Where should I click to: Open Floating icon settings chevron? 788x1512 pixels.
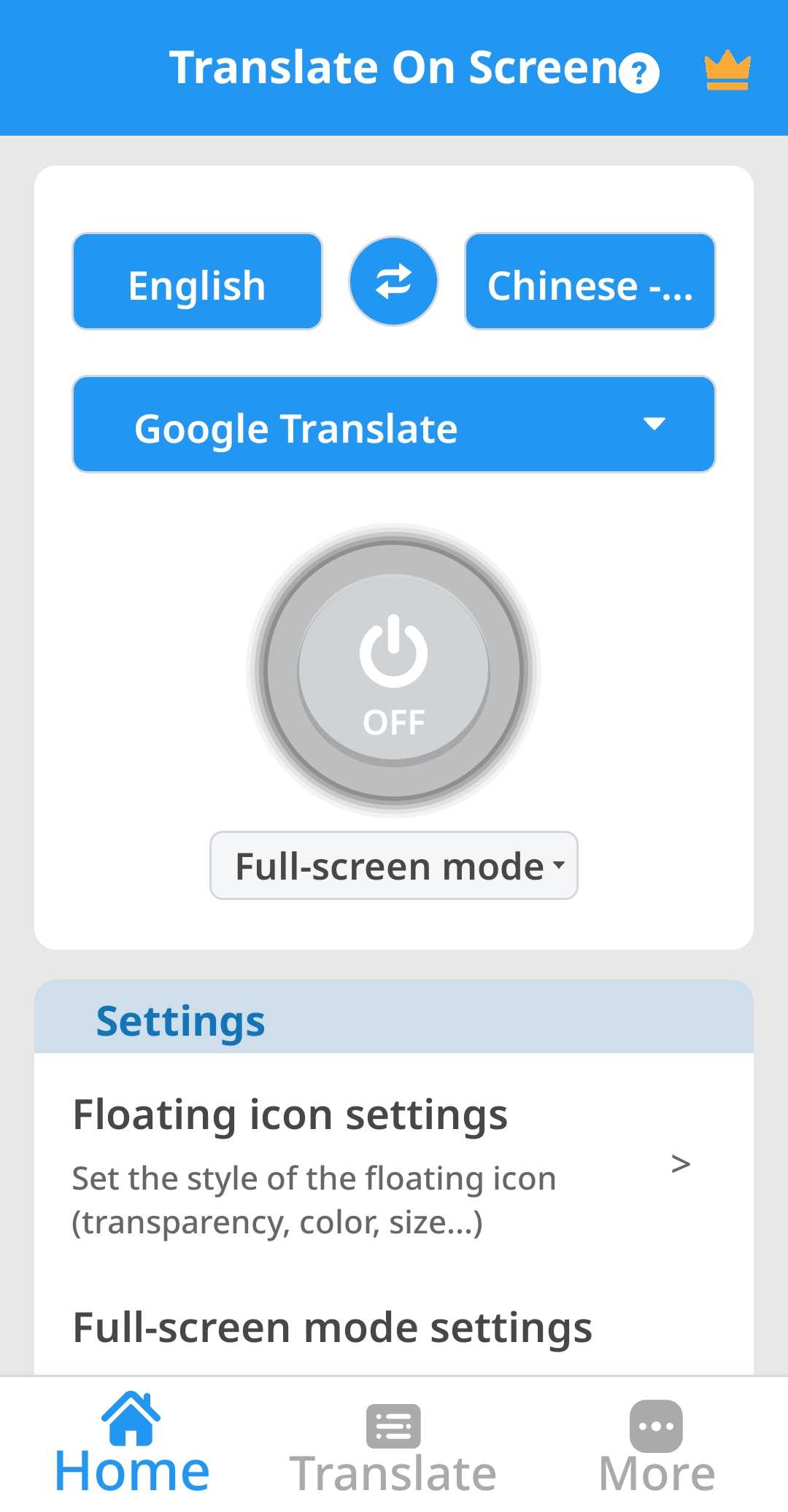680,1163
